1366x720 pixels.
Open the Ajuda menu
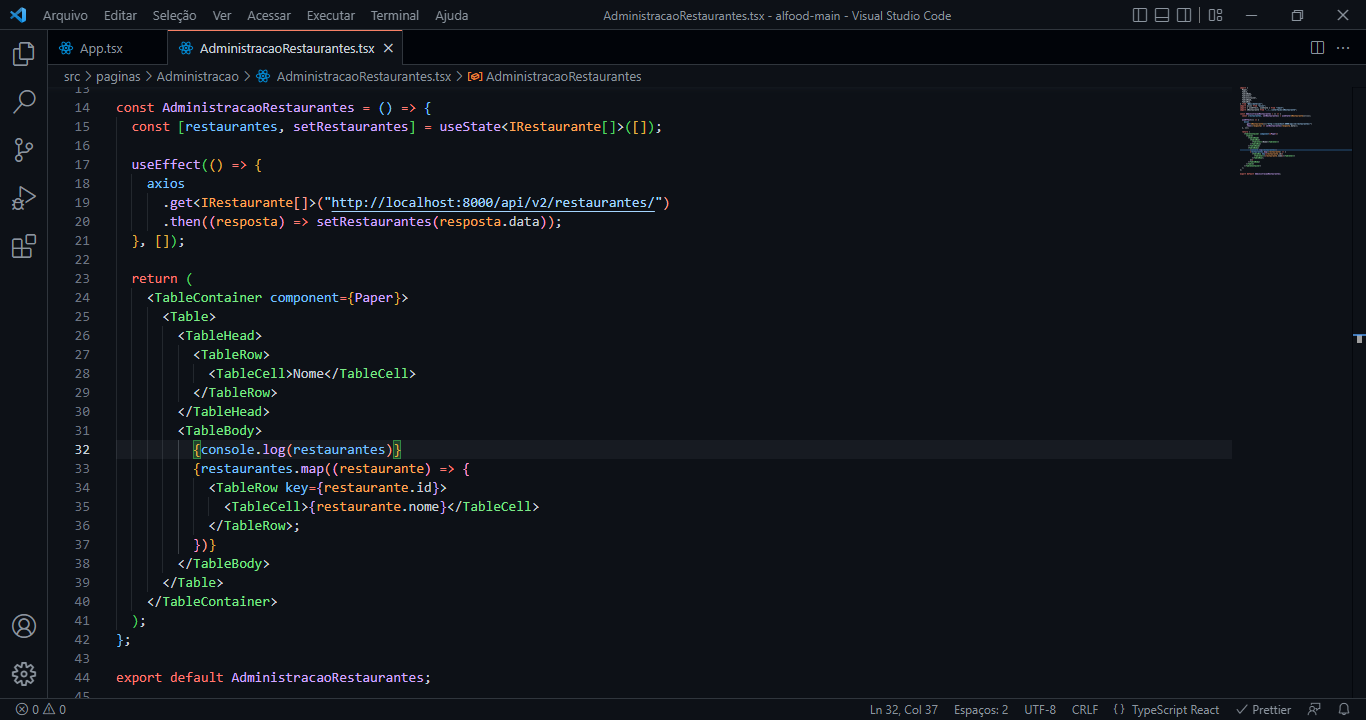pos(452,16)
